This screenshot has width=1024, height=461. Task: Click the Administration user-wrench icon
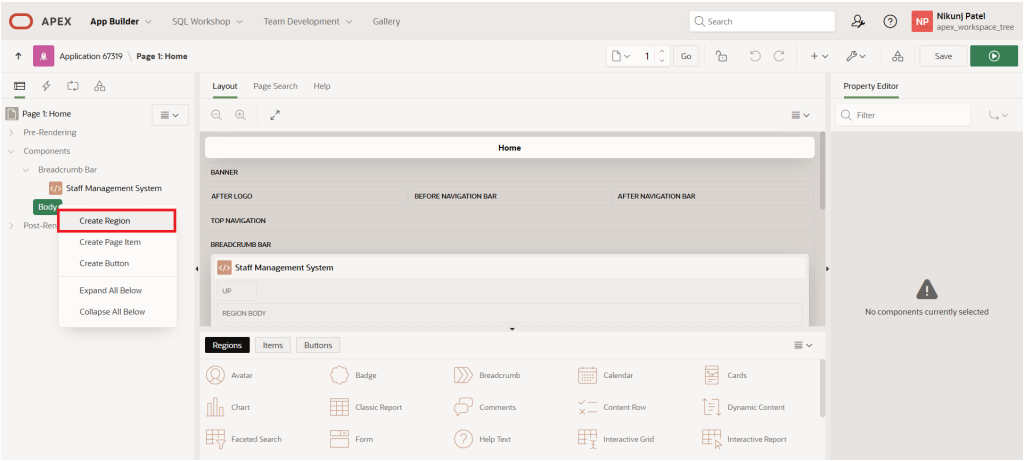click(x=857, y=21)
